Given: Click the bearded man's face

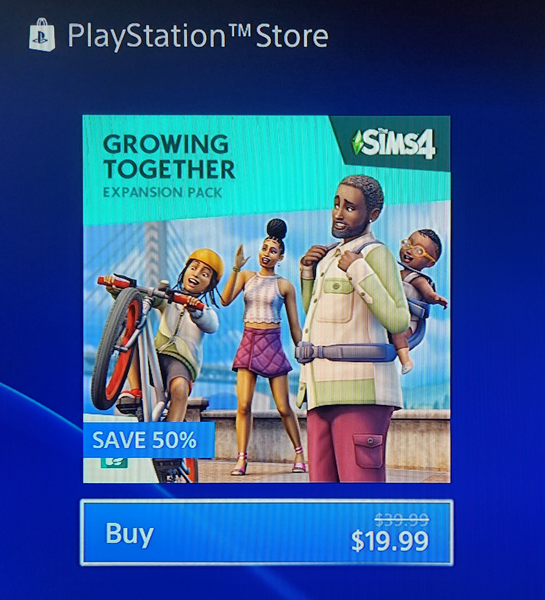Looking at the screenshot, I should tap(350, 212).
